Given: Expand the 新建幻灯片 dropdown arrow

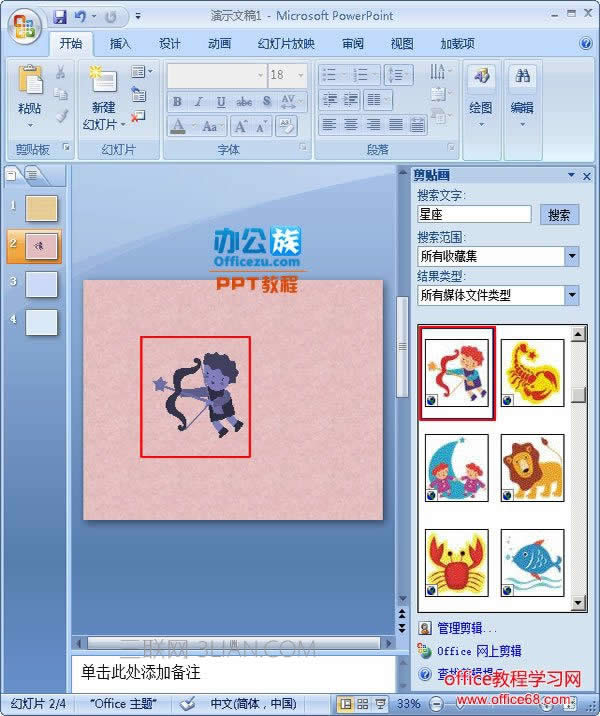Looking at the screenshot, I should (x=123, y=124).
